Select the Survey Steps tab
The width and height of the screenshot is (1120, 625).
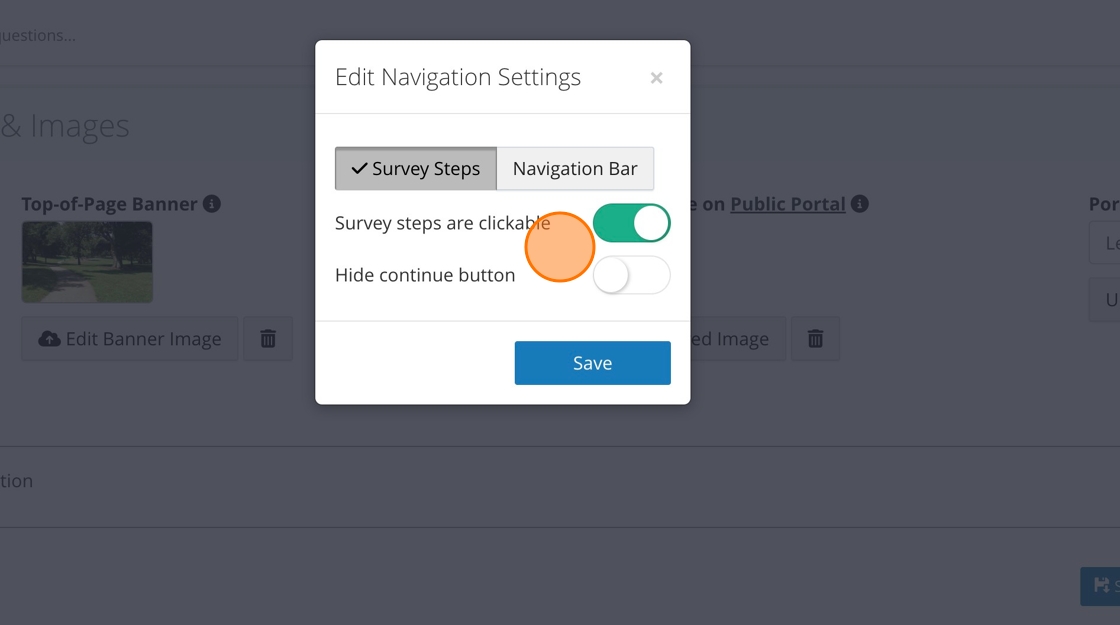point(416,169)
